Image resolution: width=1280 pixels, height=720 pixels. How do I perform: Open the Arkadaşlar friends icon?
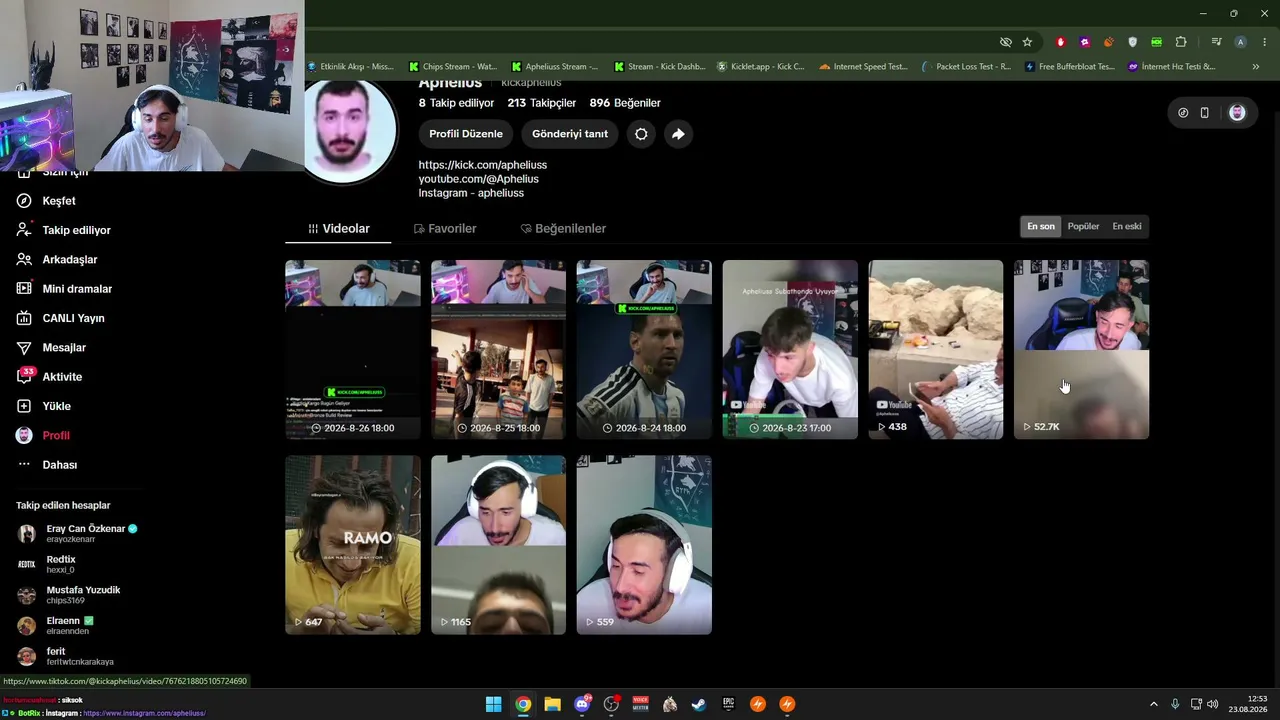click(24, 260)
